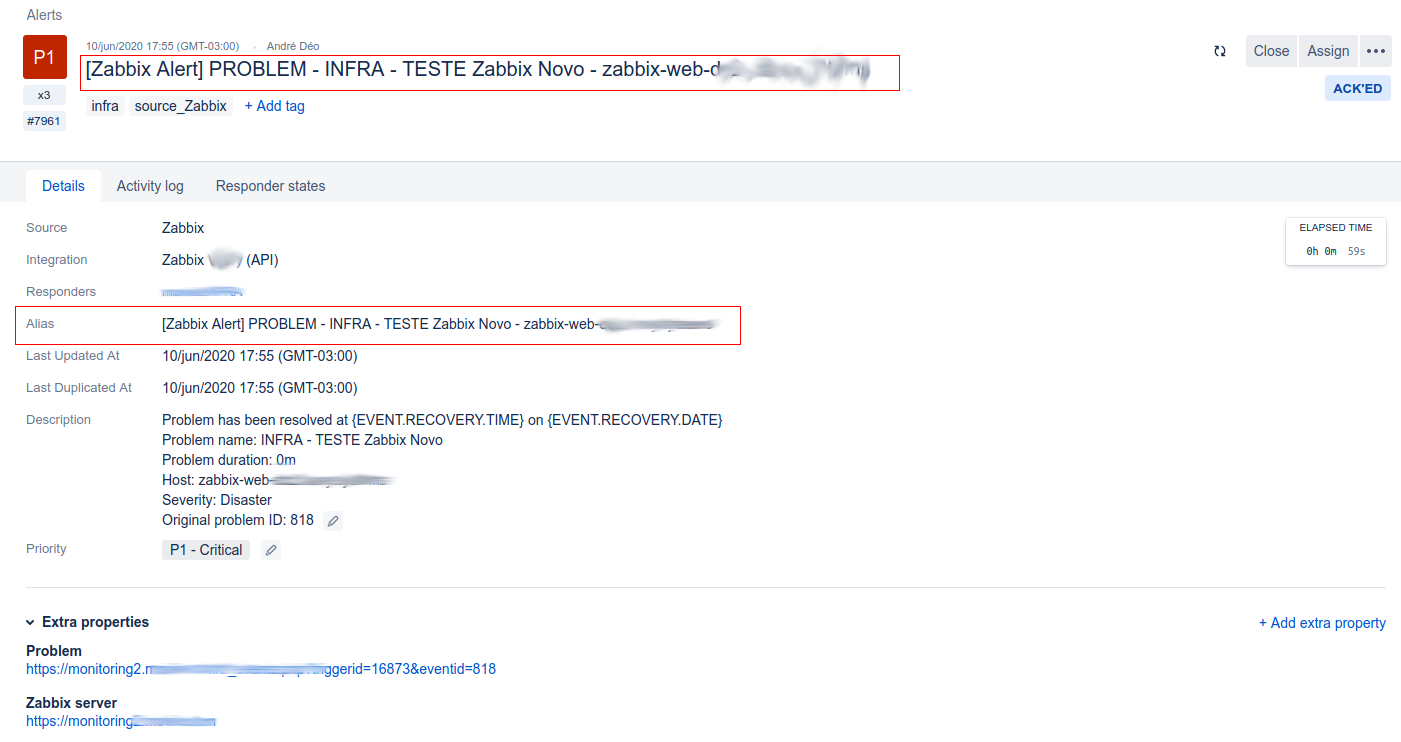Click the Alerts breadcrumb heading
This screenshot has height=742, width=1401.
[x=44, y=15]
